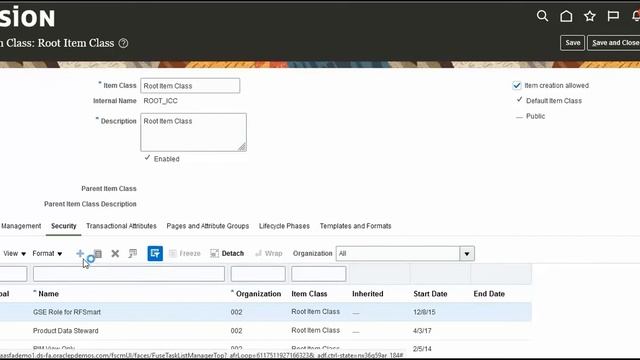Open the help icon beside Root Item Class
Image resolution: width=640 pixels, height=360 pixels.
[x=123, y=43]
